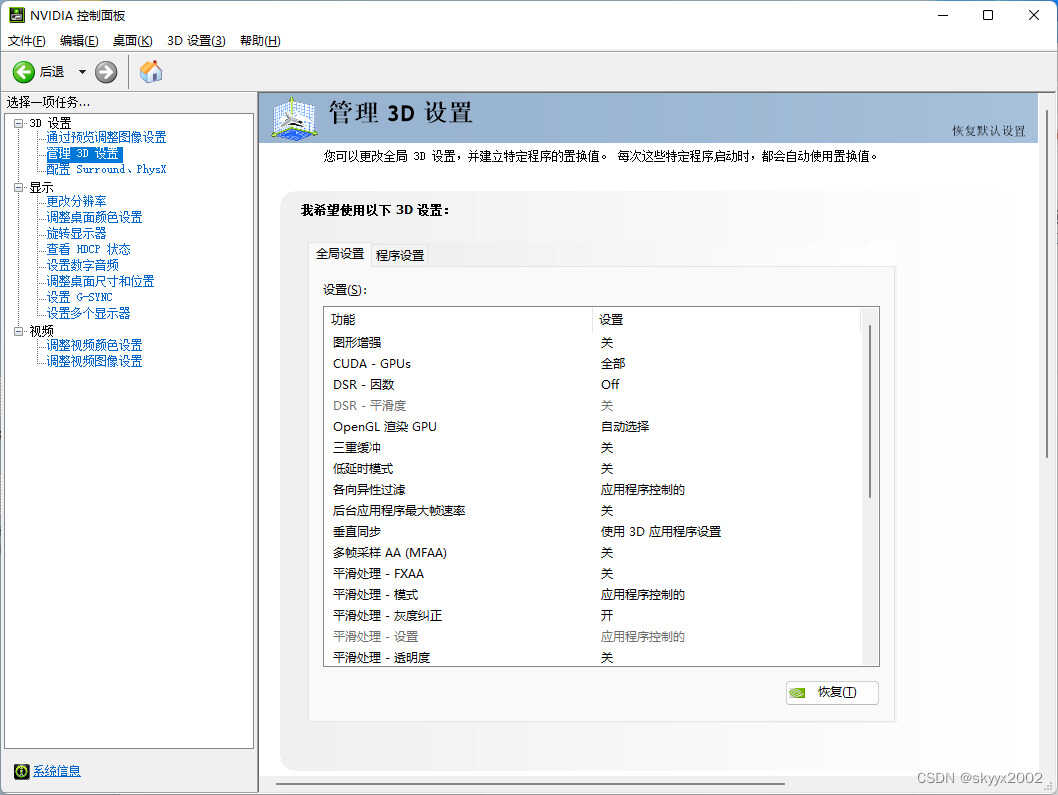Open the 系统信息 link
The height and width of the screenshot is (795, 1058).
pos(57,771)
